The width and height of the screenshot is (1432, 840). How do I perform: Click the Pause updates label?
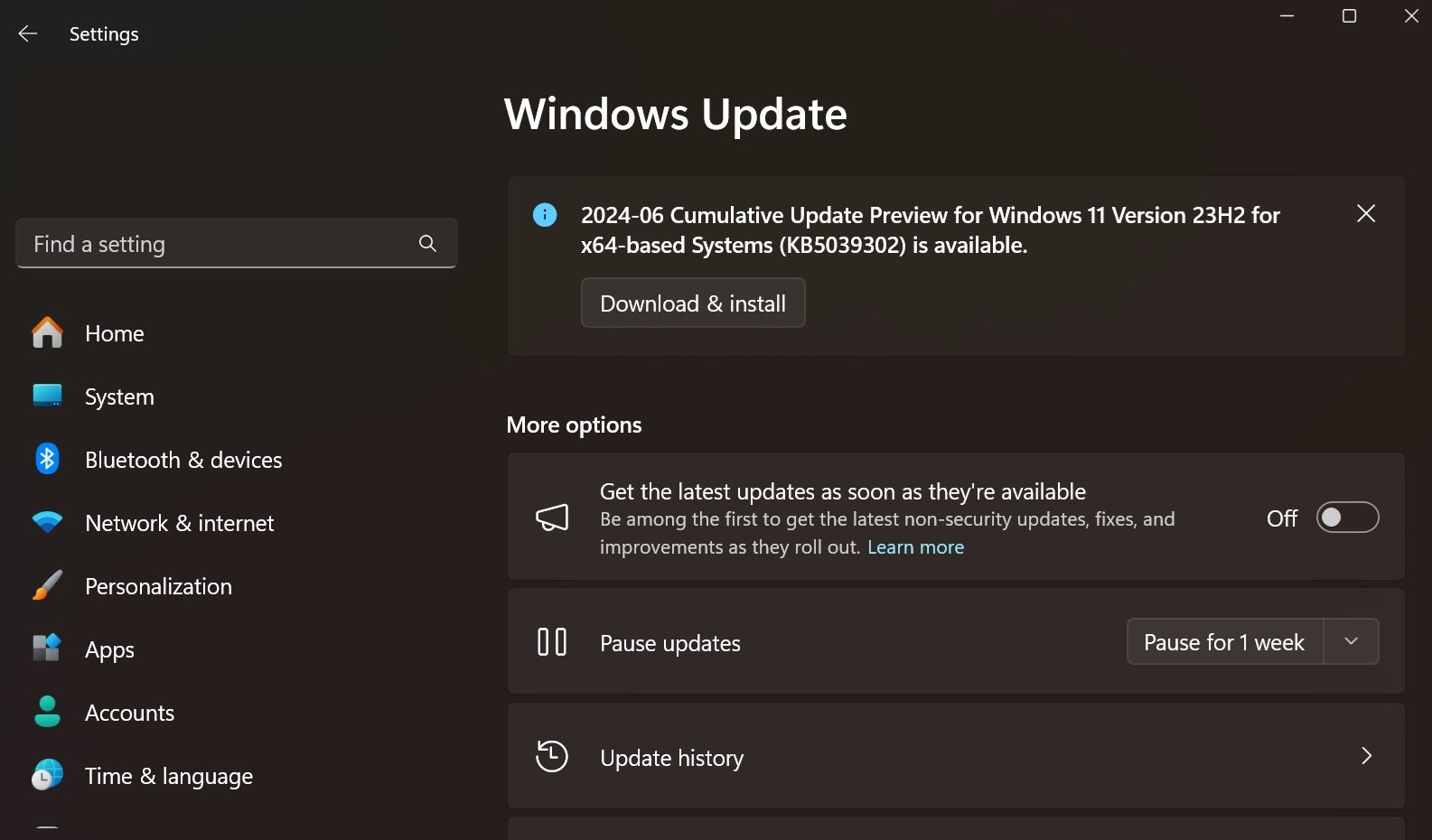click(x=669, y=643)
